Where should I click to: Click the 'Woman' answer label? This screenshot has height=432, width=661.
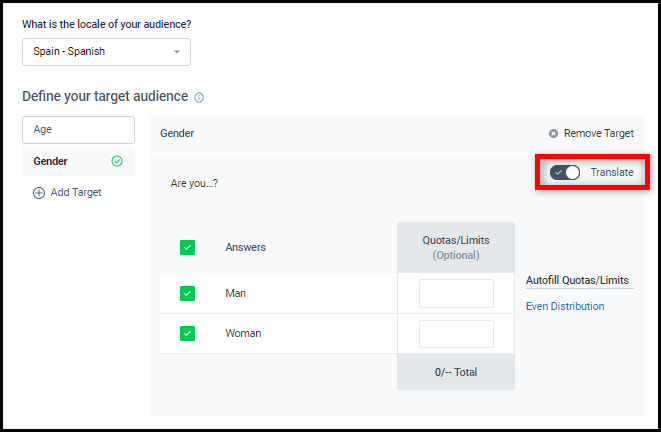pos(243,333)
